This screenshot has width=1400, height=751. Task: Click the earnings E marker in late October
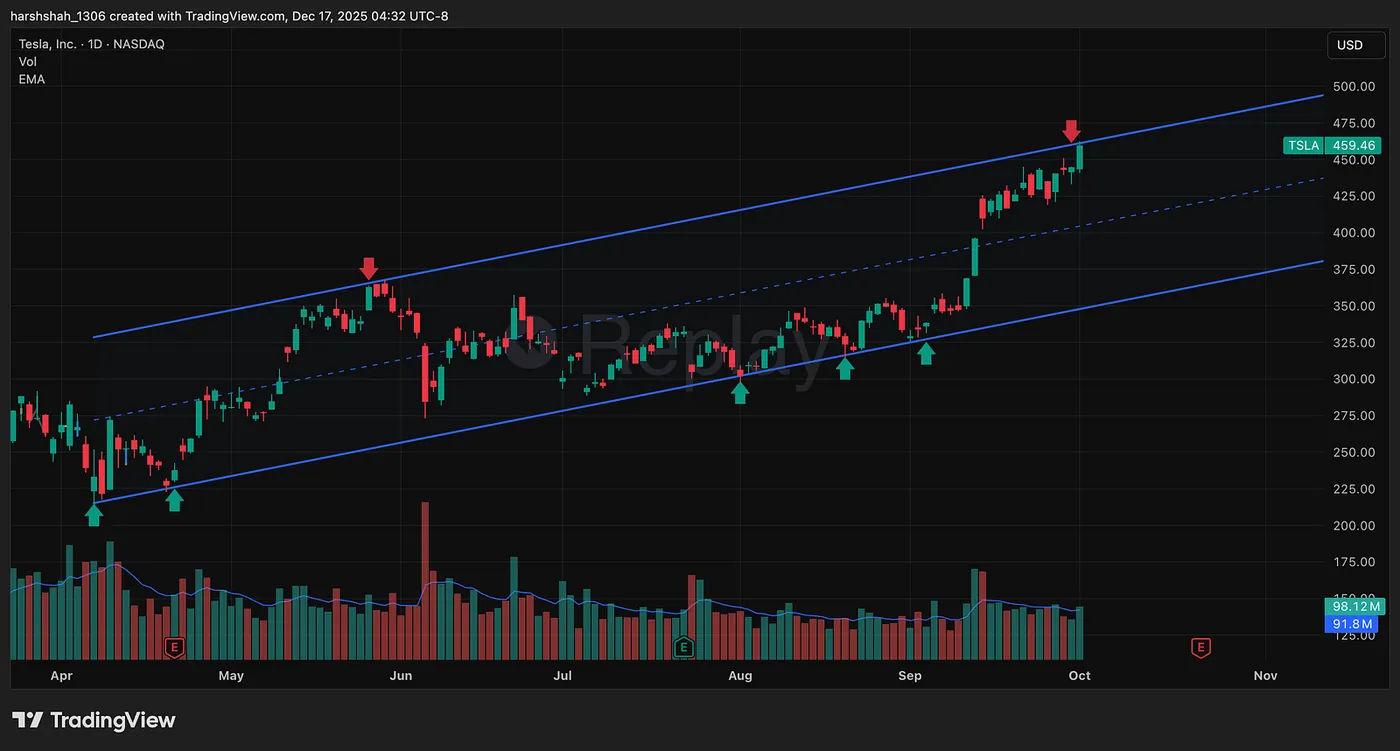[x=1200, y=648]
